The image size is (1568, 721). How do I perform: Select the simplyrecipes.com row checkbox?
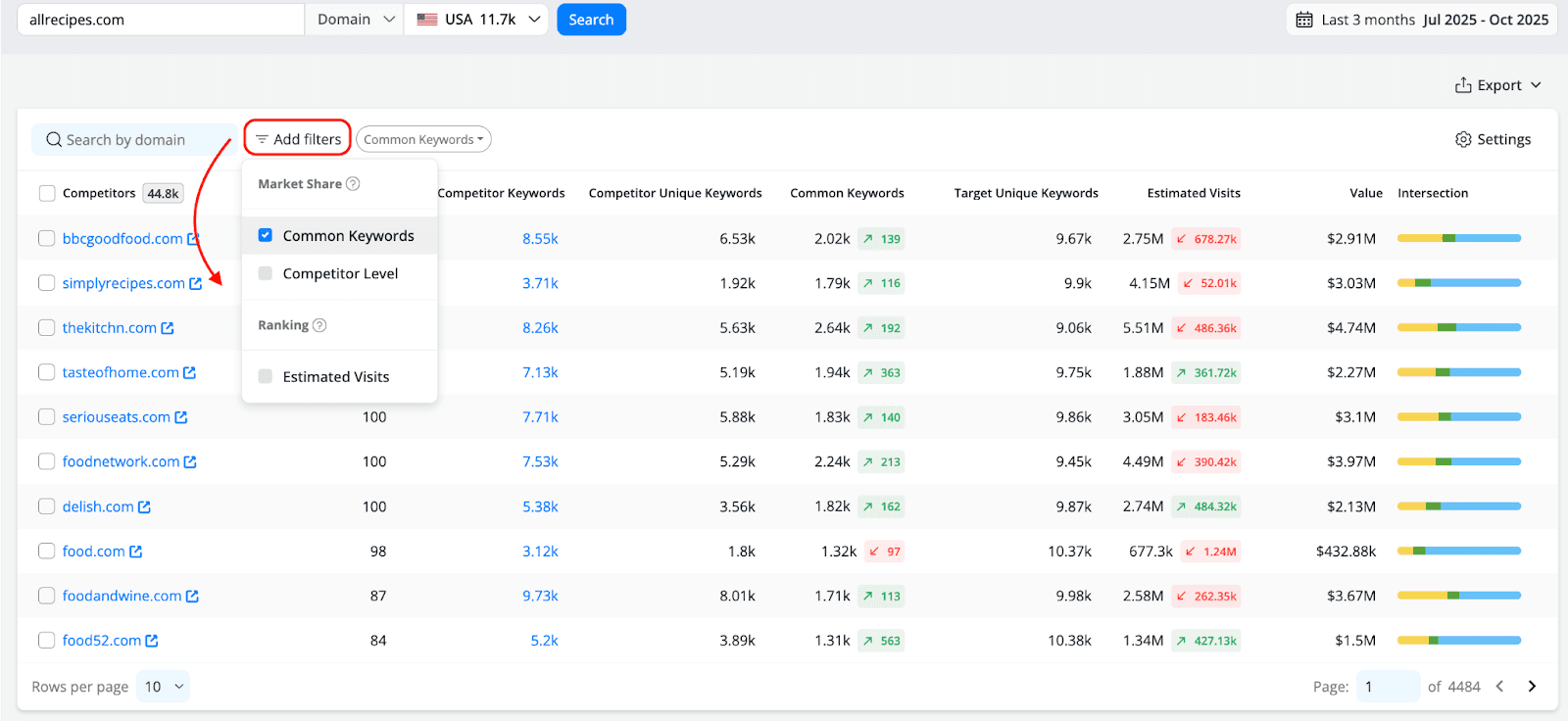click(x=46, y=283)
